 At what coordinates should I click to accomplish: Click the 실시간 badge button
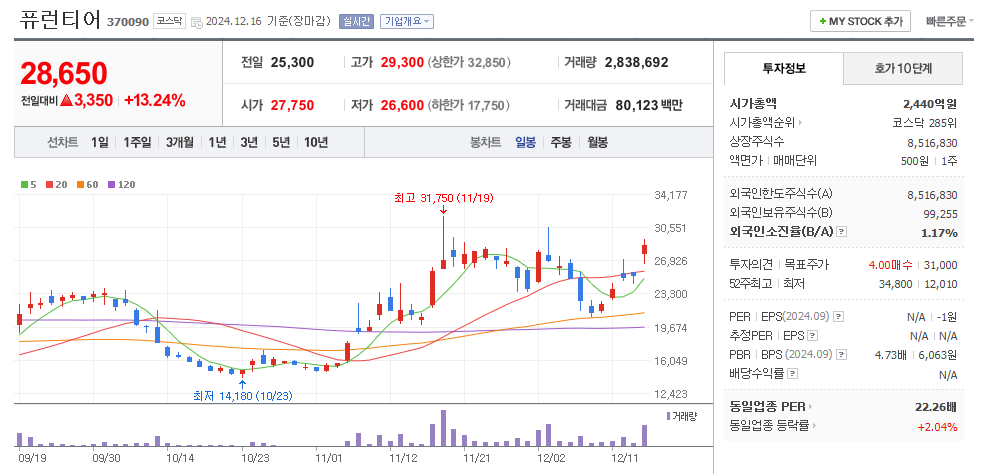(x=356, y=21)
